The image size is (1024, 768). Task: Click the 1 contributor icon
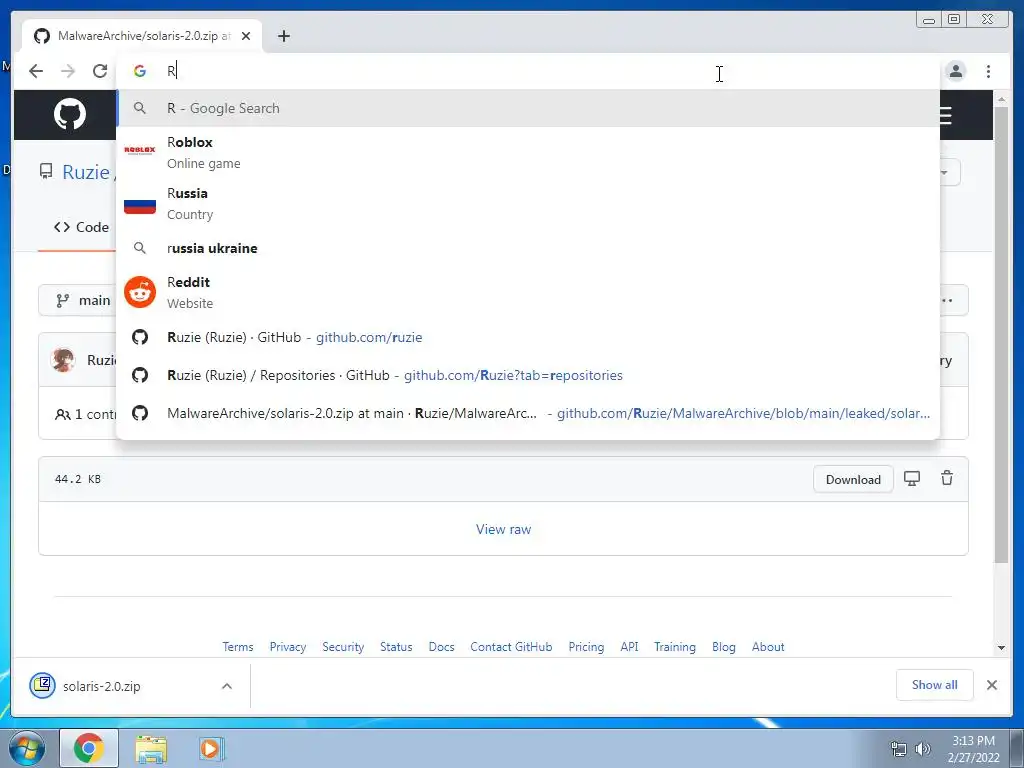coord(63,414)
